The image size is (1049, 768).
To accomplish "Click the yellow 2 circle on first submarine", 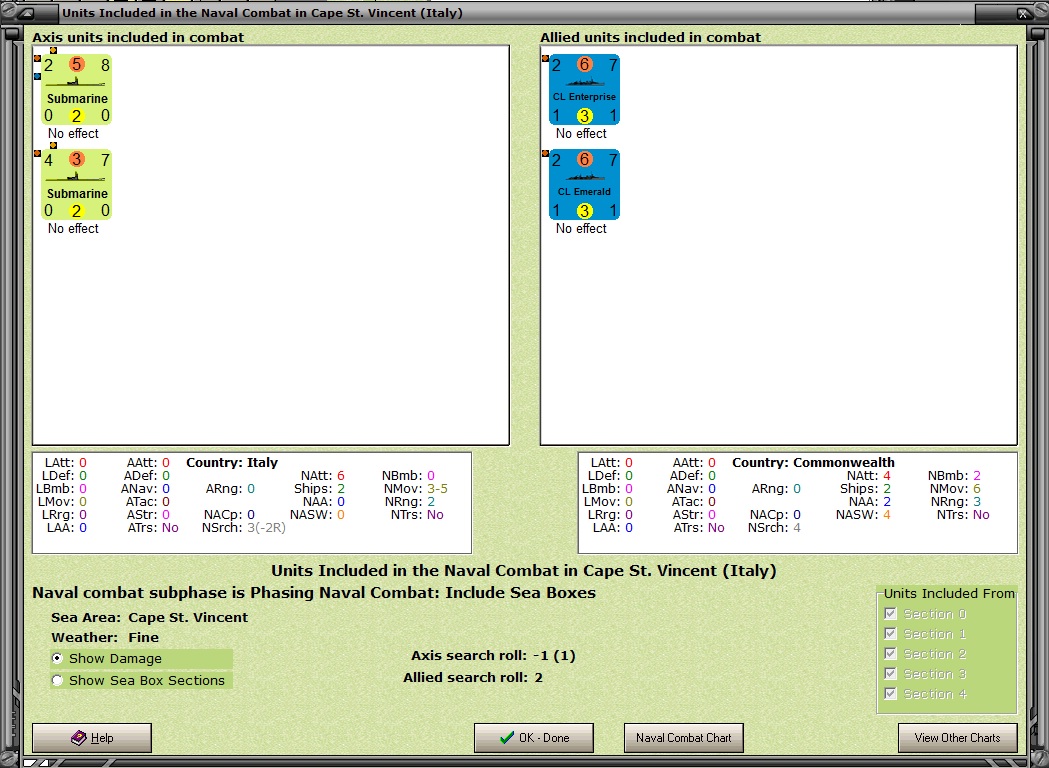I will 76,116.
